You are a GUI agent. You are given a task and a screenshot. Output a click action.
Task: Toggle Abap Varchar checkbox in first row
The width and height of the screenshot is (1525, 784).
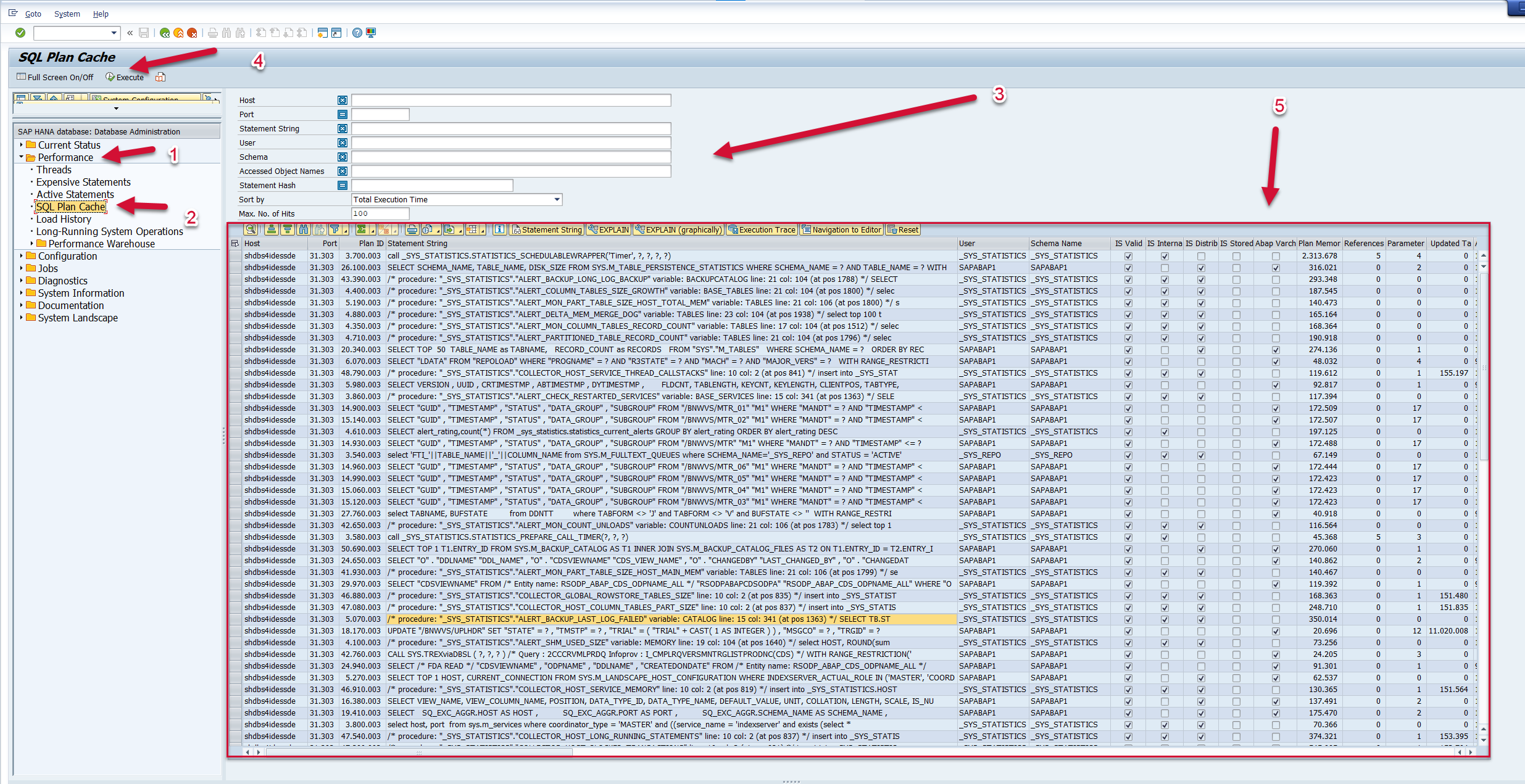[x=1276, y=256]
